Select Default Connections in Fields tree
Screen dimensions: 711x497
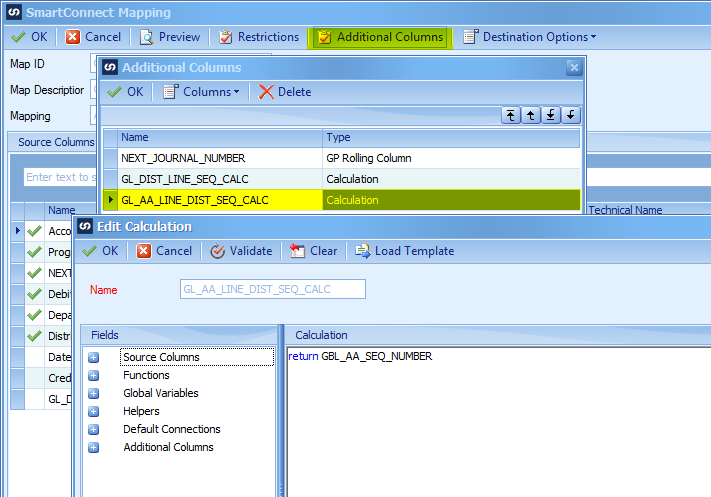[x=172, y=429]
